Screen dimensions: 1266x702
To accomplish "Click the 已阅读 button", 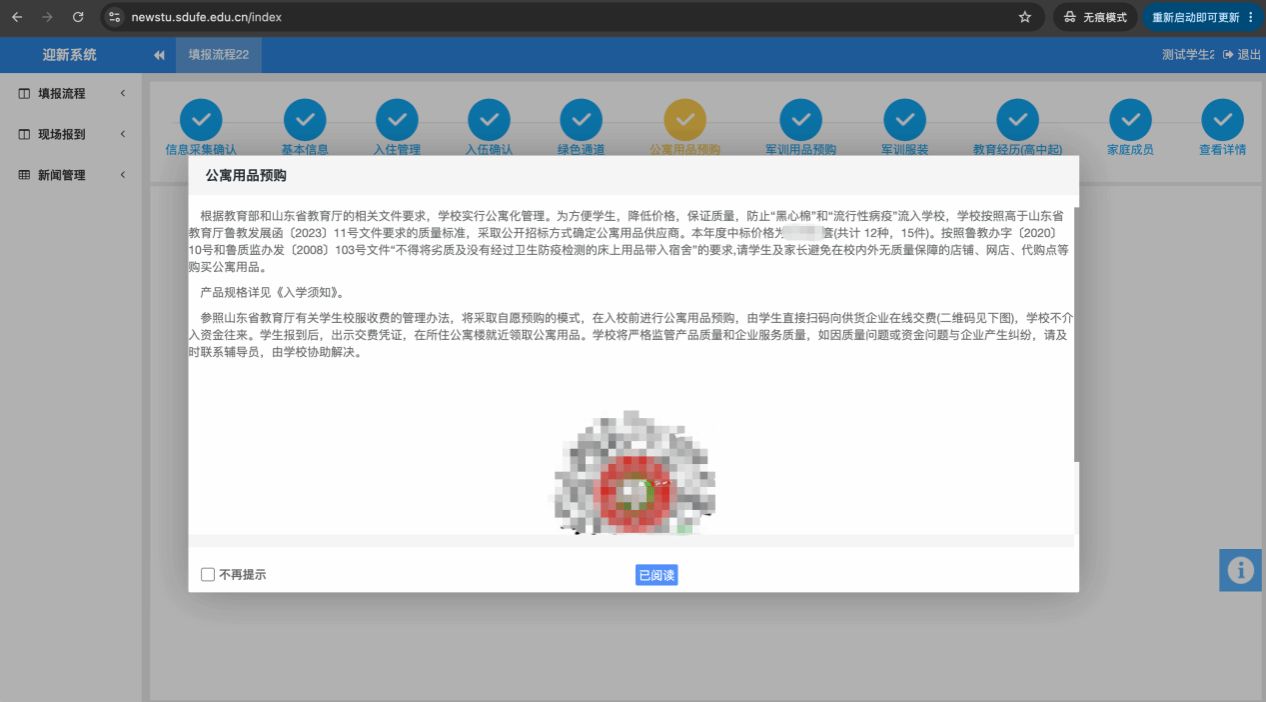I will click(657, 575).
